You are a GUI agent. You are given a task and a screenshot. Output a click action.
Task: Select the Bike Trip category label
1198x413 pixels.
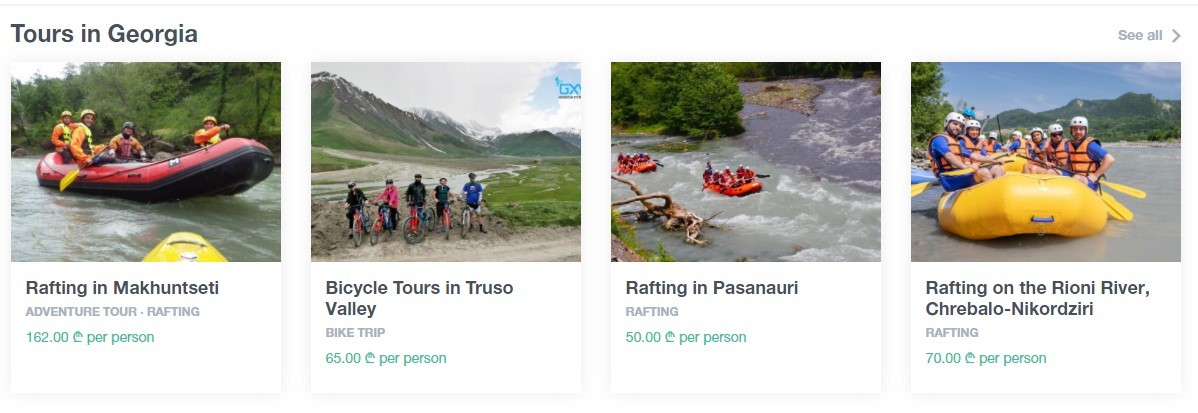pos(355,333)
